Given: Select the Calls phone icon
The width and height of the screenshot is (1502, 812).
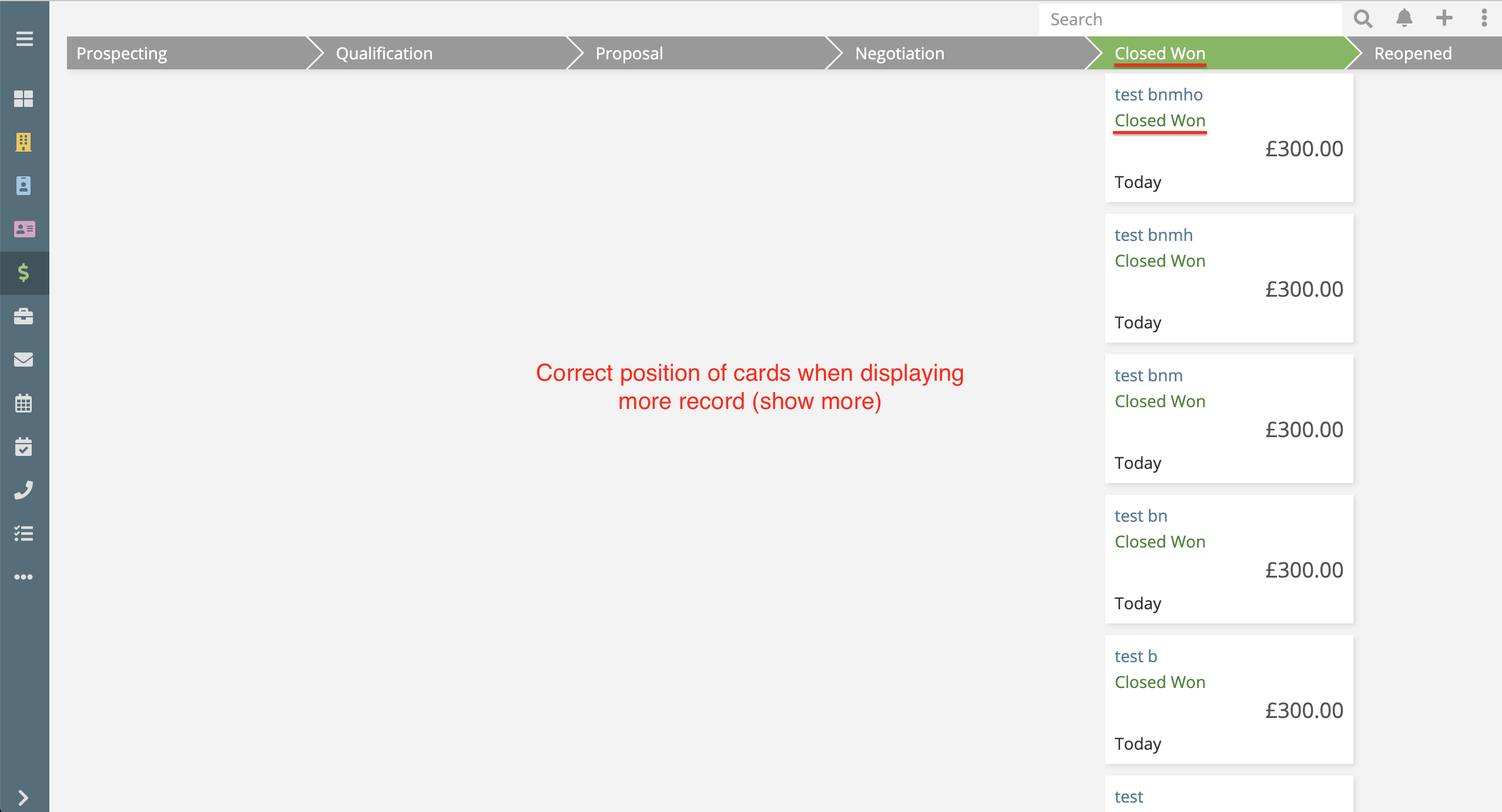Looking at the screenshot, I should pos(24,490).
